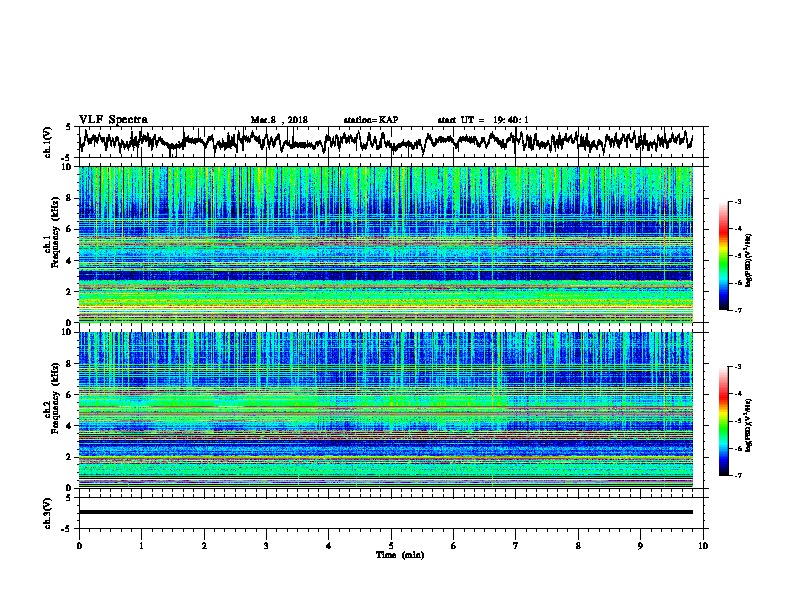792x612 pixels.
Task: Click the "-7" tick on the ch.2 color bar
Action: coord(738,475)
